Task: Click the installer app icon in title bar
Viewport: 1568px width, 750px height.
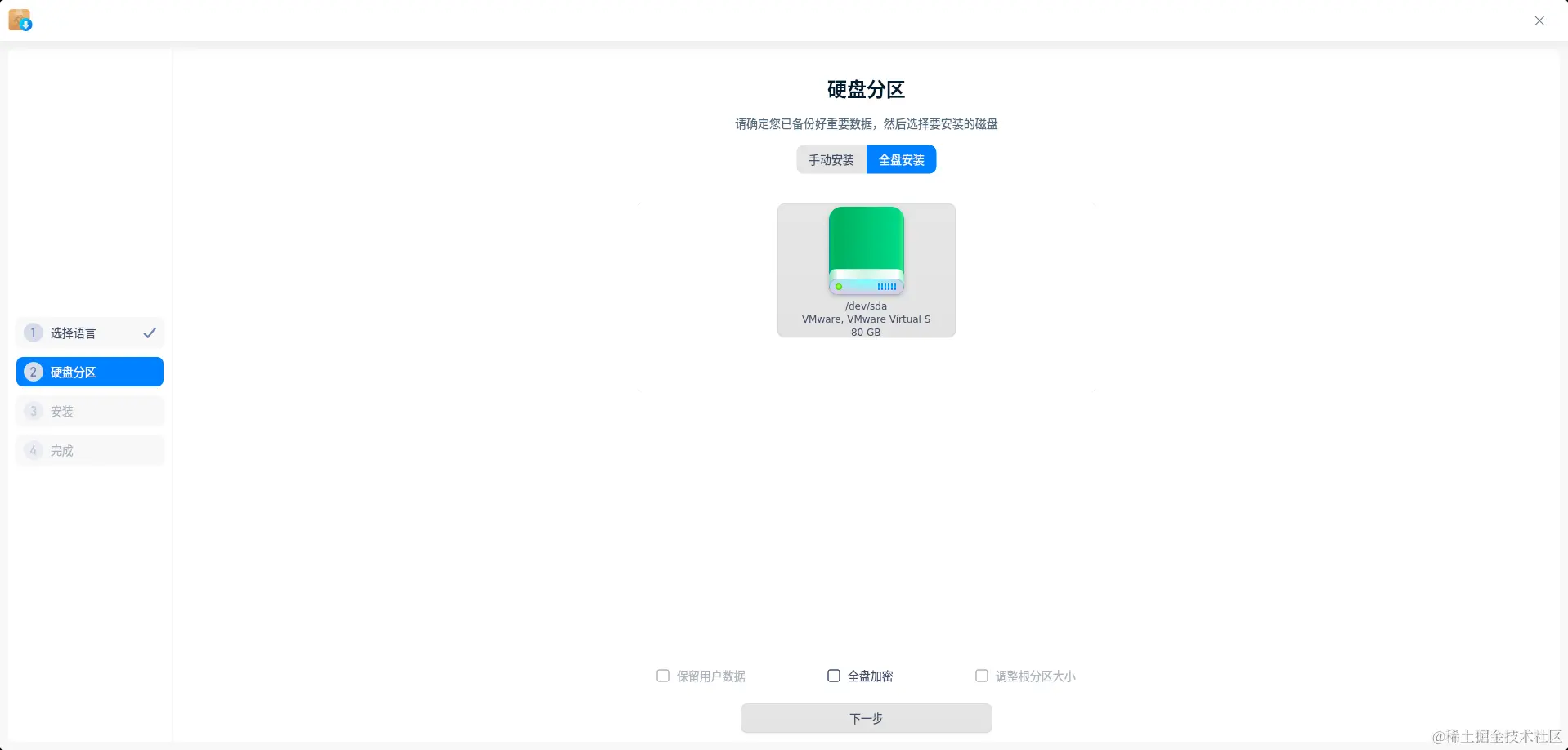Action: [x=20, y=20]
